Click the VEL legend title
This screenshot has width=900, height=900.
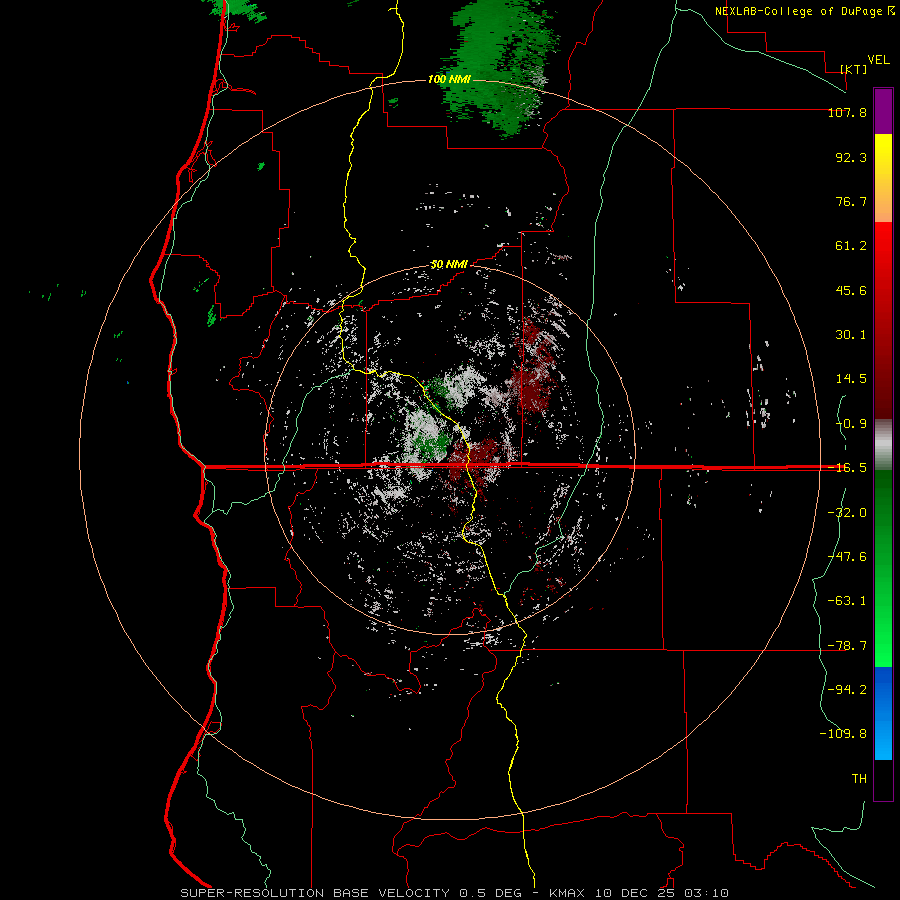pos(878,60)
